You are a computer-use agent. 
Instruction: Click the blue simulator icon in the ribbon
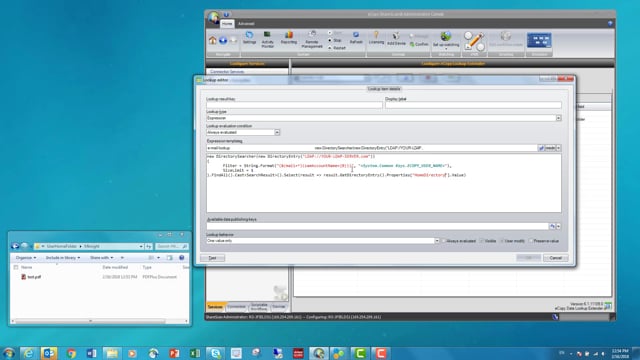click(x=539, y=40)
